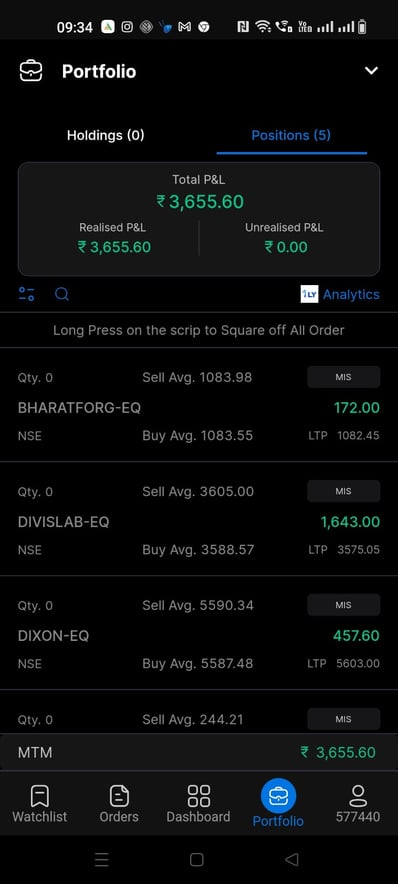Tap the MIS tag on DIXON-EQ

[x=343, y=605]
